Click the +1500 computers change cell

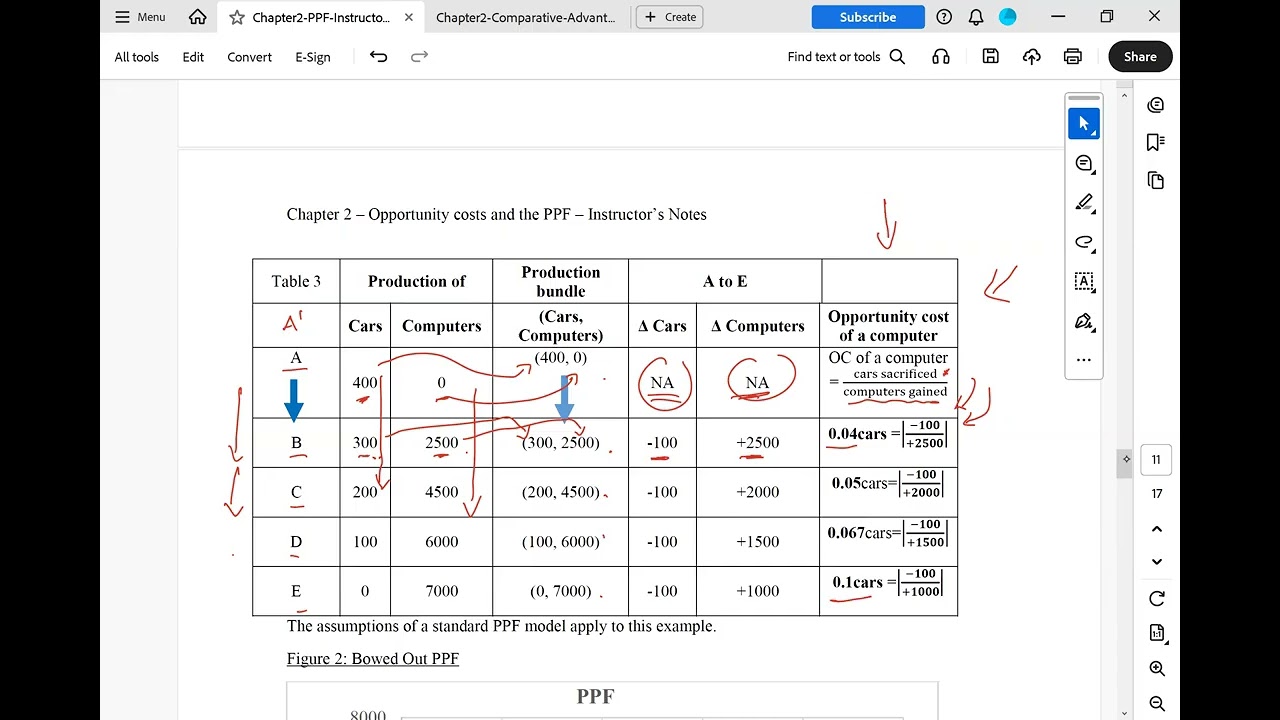pyautogui.click(x=757, y=542)
